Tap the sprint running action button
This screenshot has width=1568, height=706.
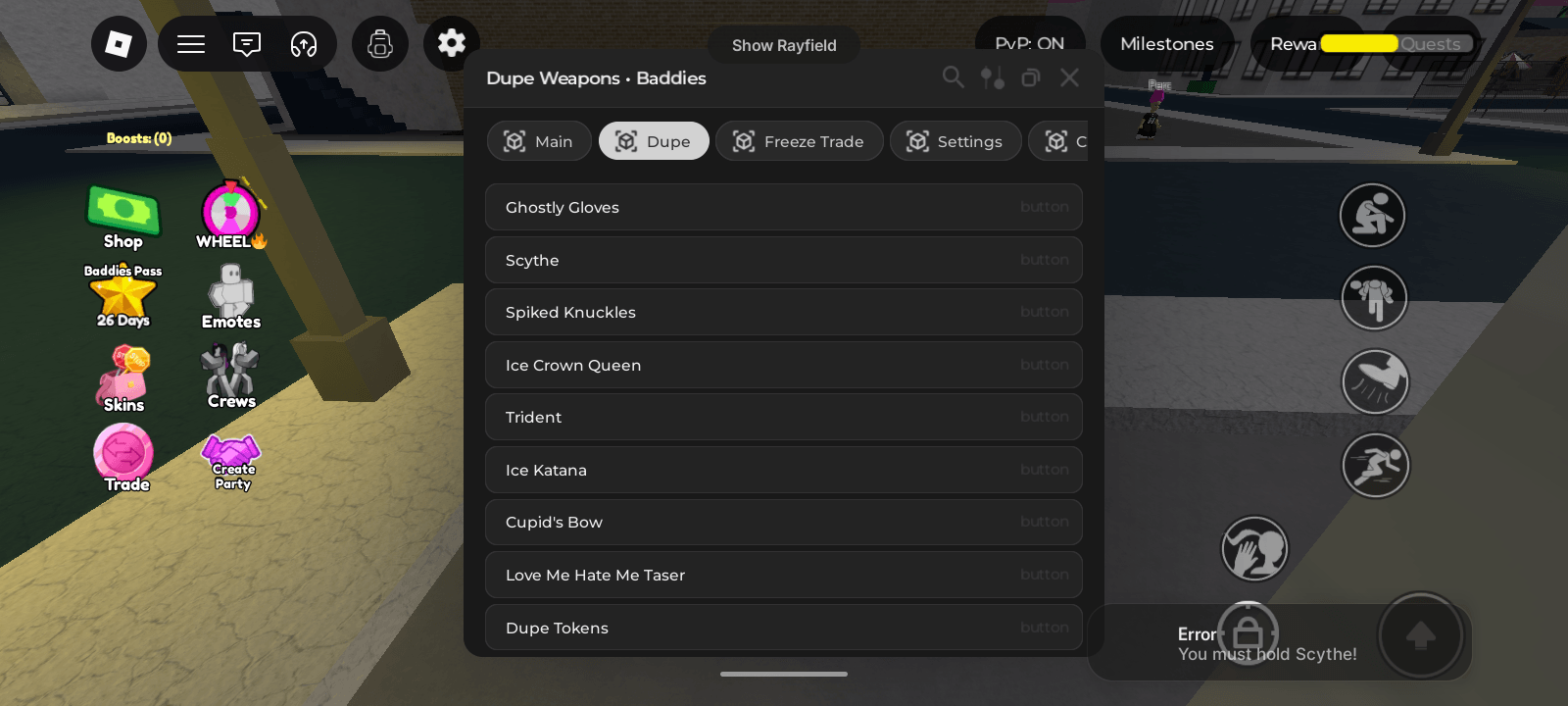1375,465
